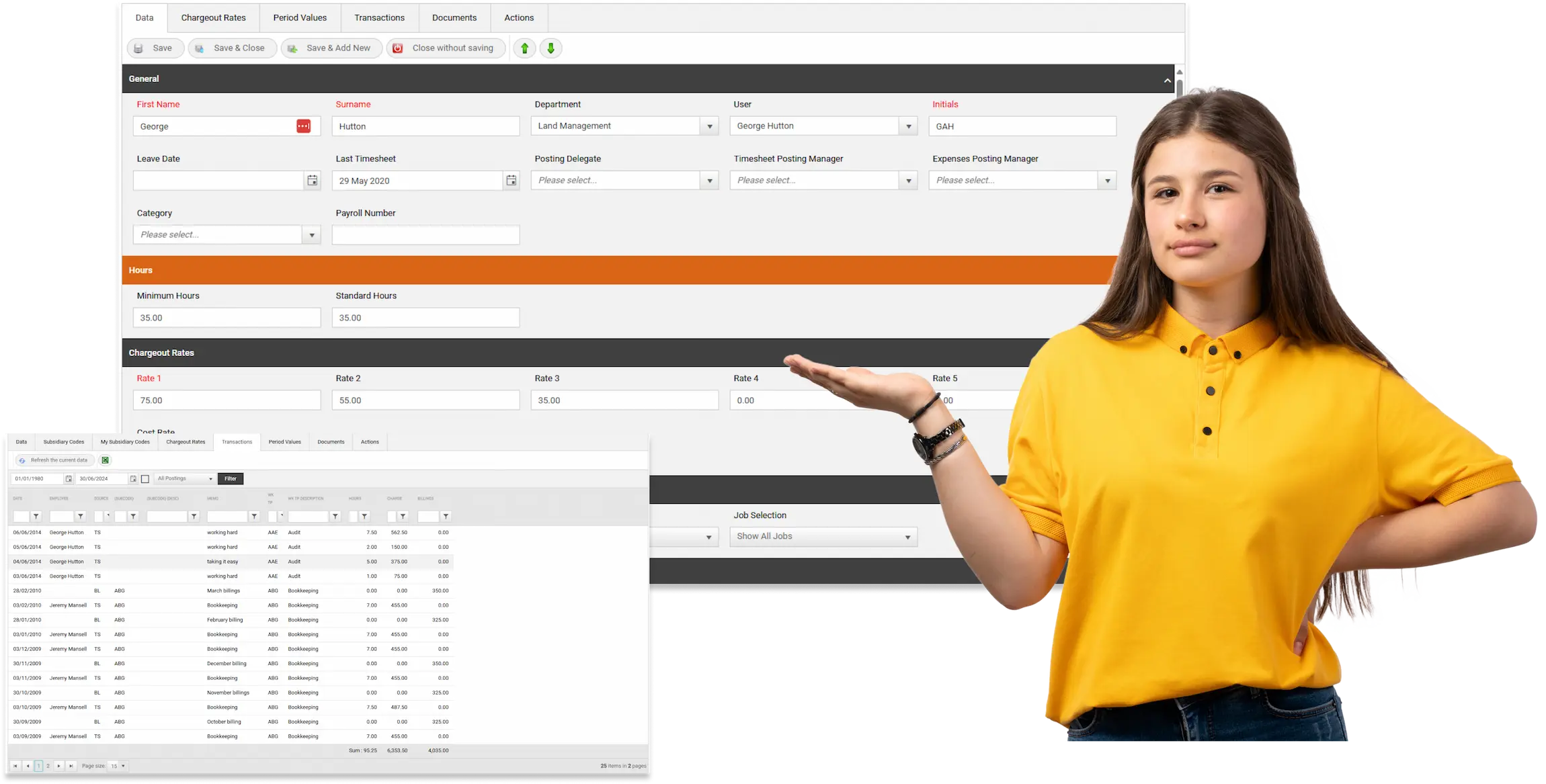Image resolution: width=1546 pixels, height=784 pixels.
Task: Click the dark Filter button
Action: (x=231, y=479)
